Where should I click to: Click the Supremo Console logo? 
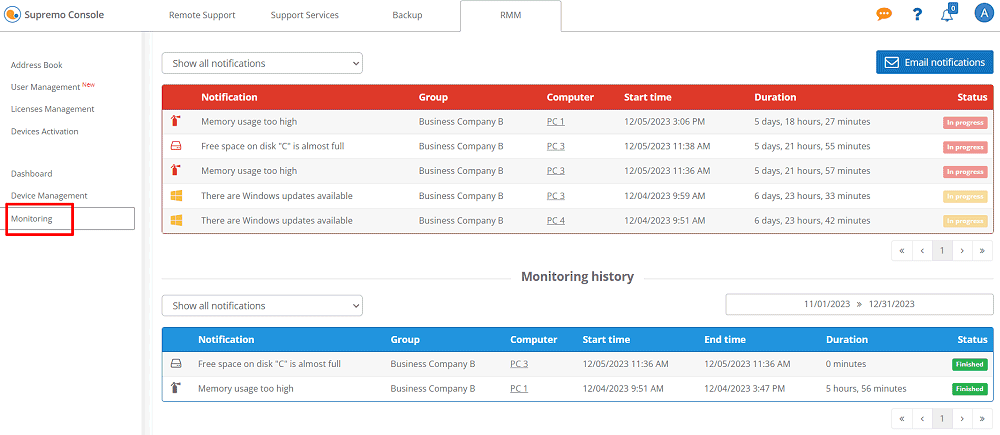tap(55, 15)
